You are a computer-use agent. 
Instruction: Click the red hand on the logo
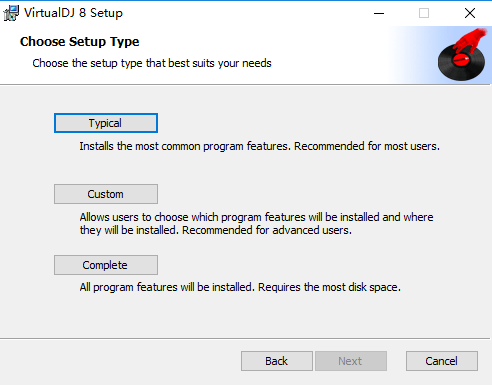471,39
